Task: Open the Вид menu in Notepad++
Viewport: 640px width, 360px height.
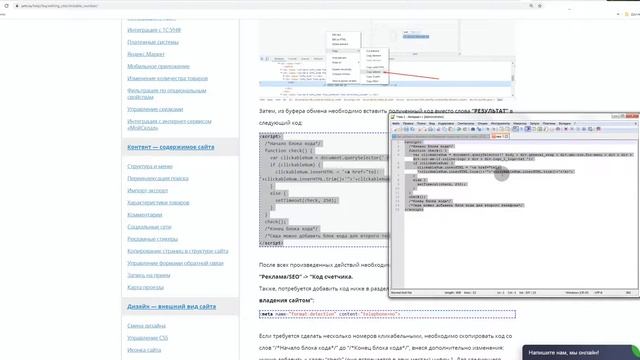Action: (x=432, y=124)
